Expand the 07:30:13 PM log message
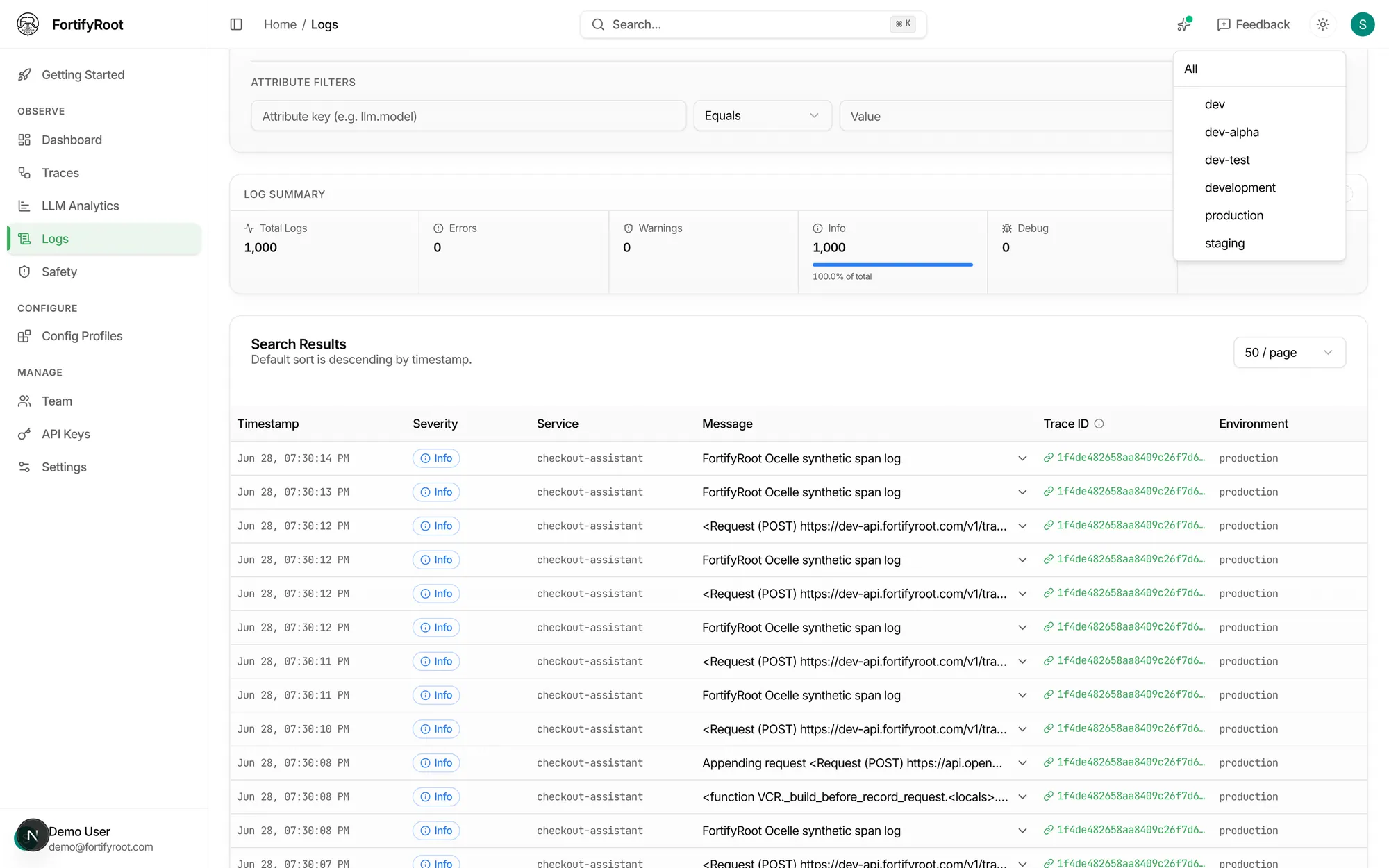The image size is (1389, 868). coord(1022,492)
